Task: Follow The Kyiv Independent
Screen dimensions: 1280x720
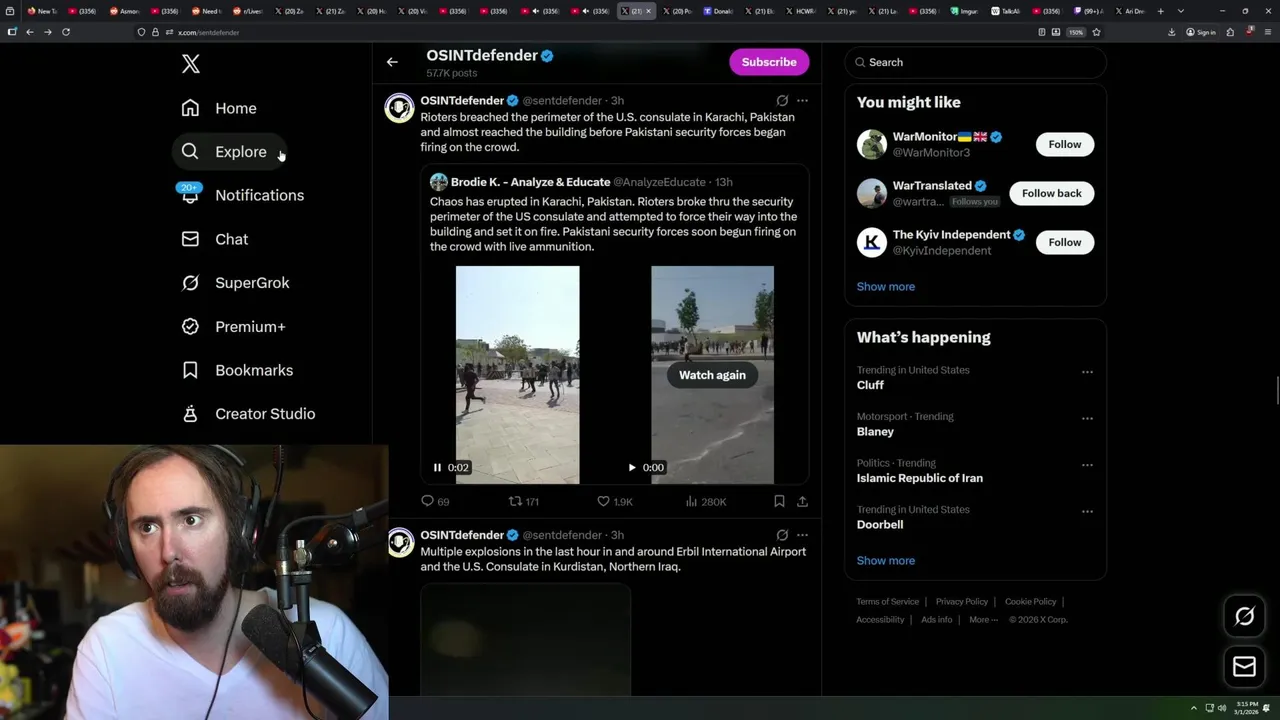Action: [1065, 242]
